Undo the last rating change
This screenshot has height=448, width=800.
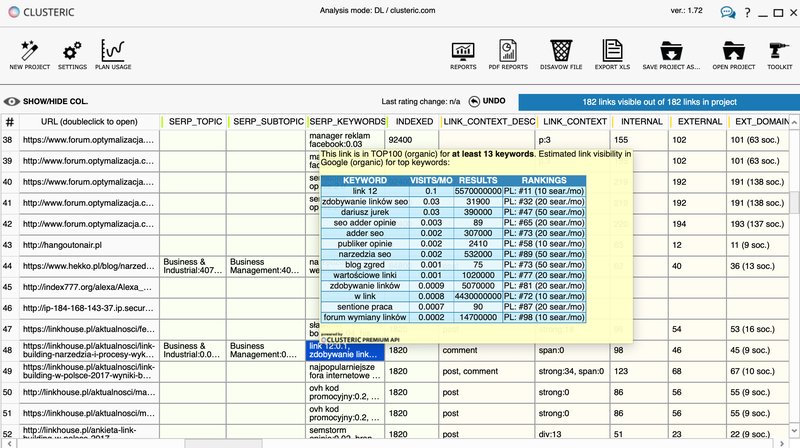coord(487,101)
